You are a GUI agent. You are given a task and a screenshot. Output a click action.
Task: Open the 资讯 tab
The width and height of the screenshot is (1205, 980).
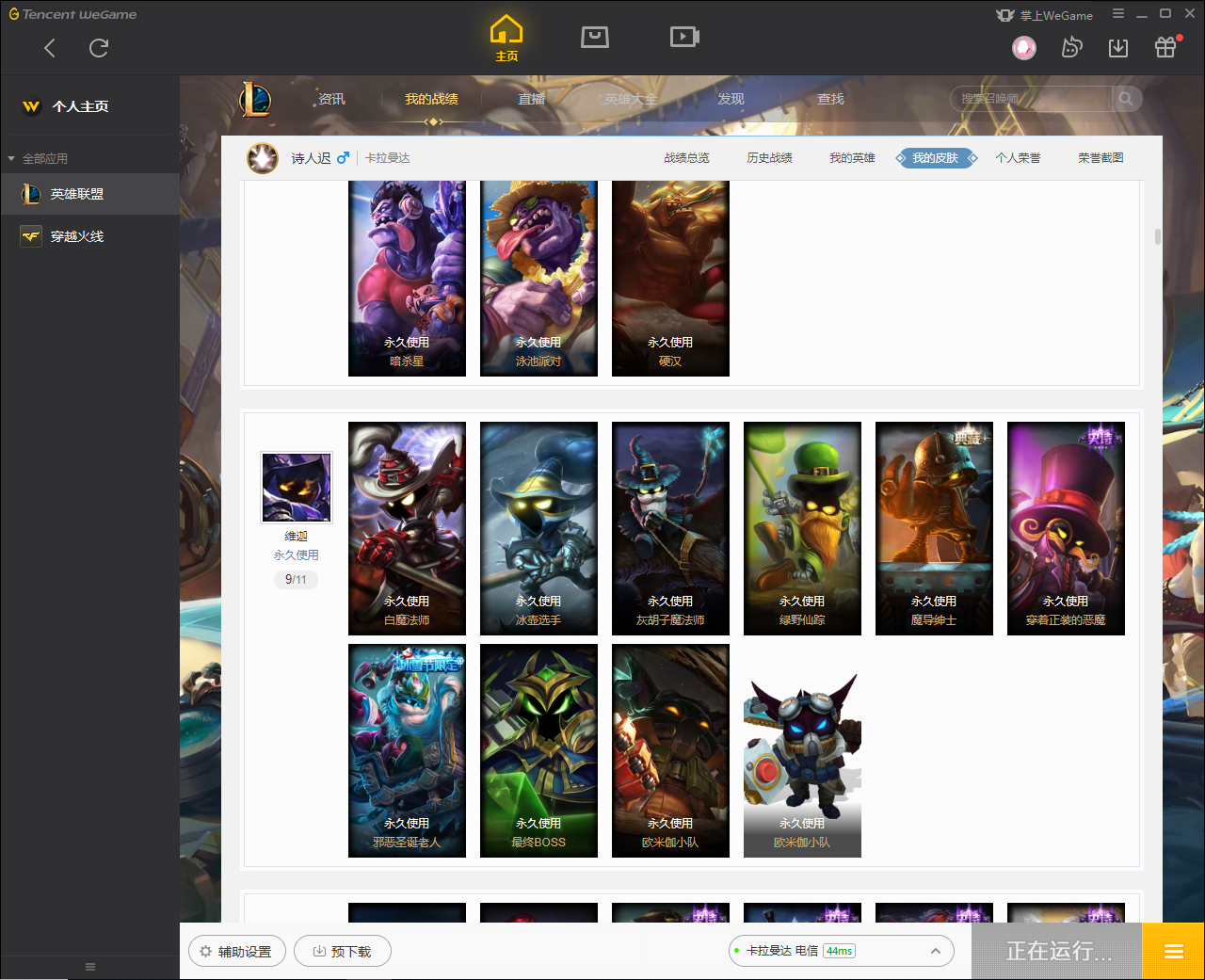coord(331,99)
